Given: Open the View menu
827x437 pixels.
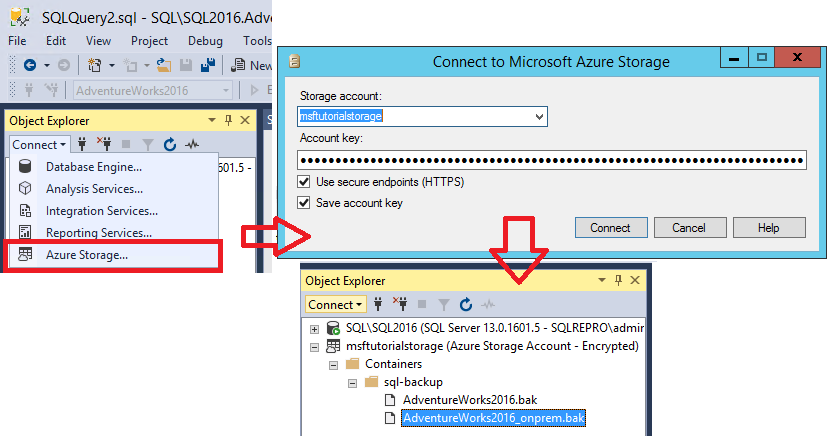Looking at the screenshot, I should point(98,41).
